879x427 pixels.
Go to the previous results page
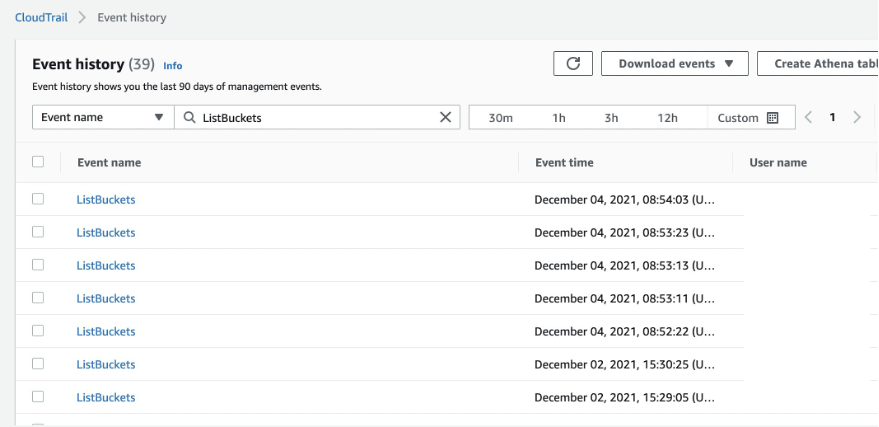click(808, 117)
